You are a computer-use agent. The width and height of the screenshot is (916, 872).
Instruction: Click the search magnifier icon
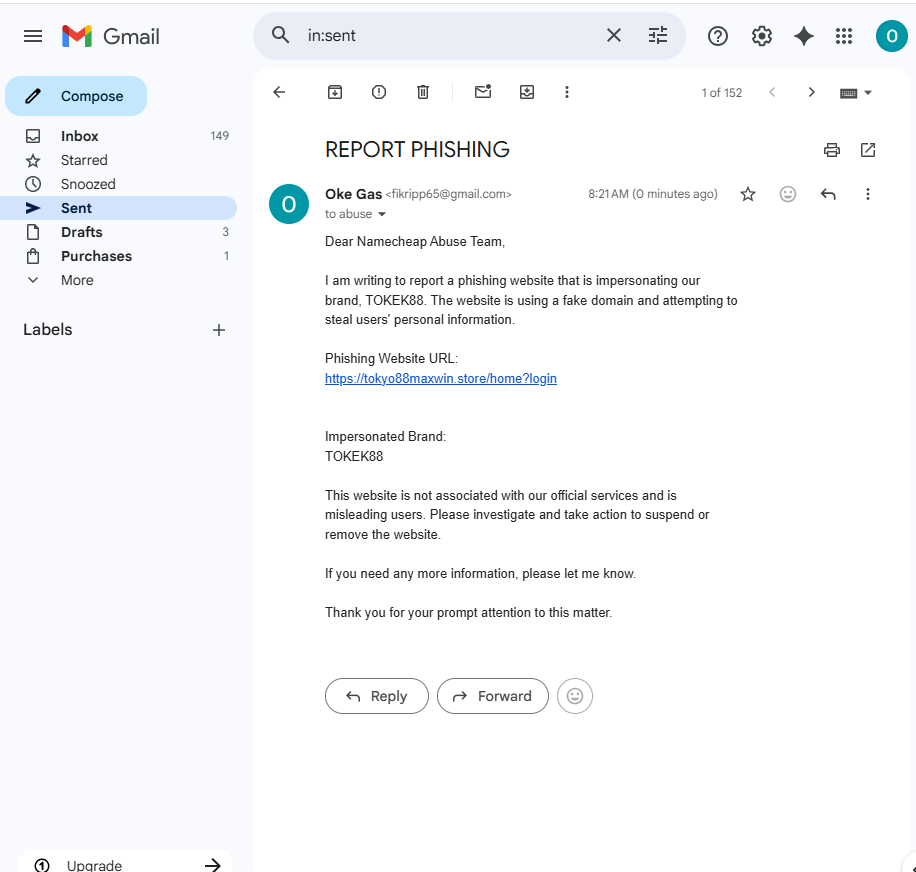coord(280,35)
